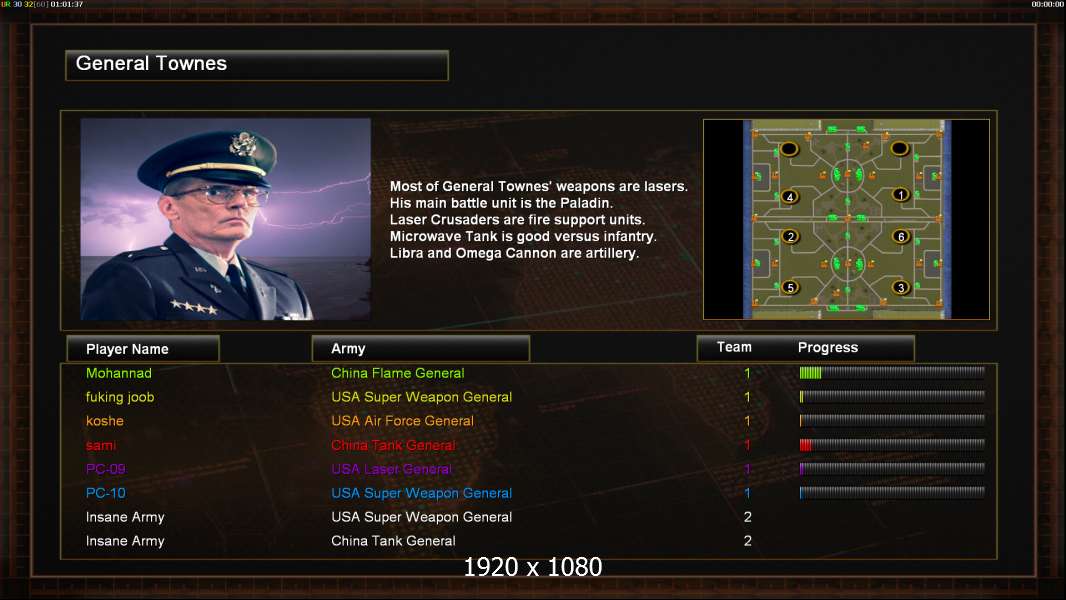Viewport: 1066px width, 600px height.
Task: Click the Team column label
Action: 734,347
